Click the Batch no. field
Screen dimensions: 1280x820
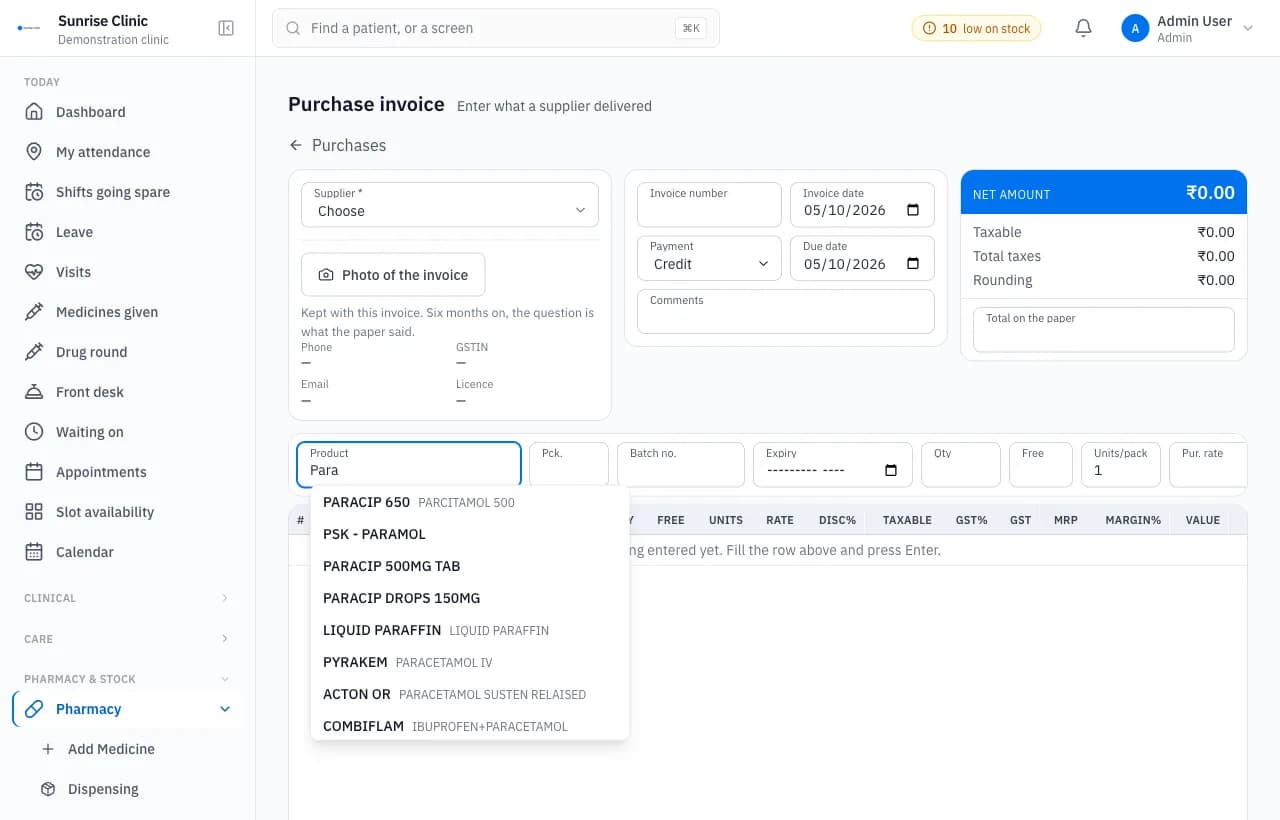pos(681,464)
